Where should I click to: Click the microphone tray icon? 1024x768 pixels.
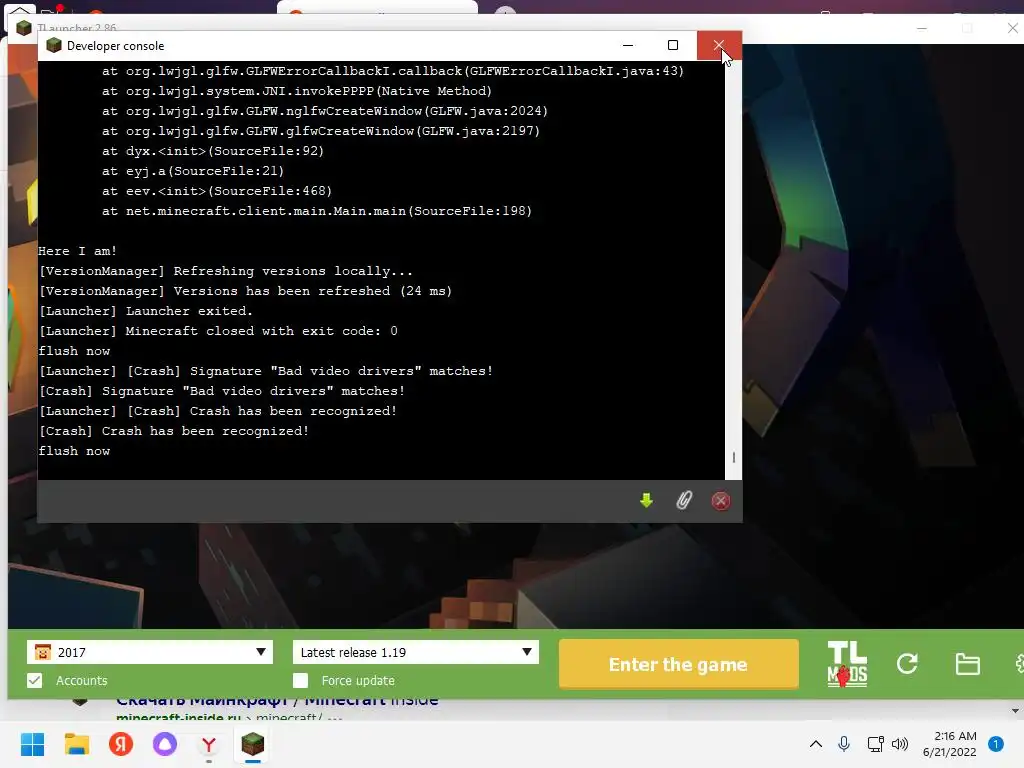pyautogui.click(x=844, y=744)
